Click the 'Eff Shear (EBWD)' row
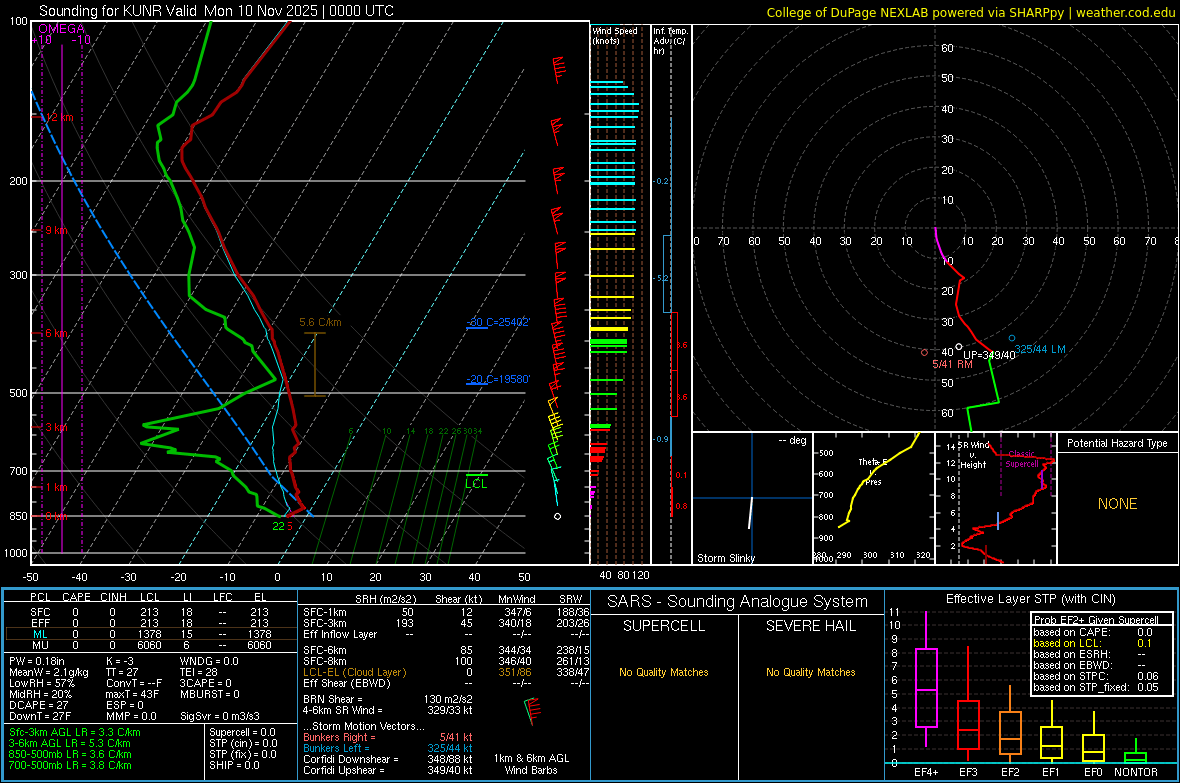 pyautogui.click(x=446, y=683)
